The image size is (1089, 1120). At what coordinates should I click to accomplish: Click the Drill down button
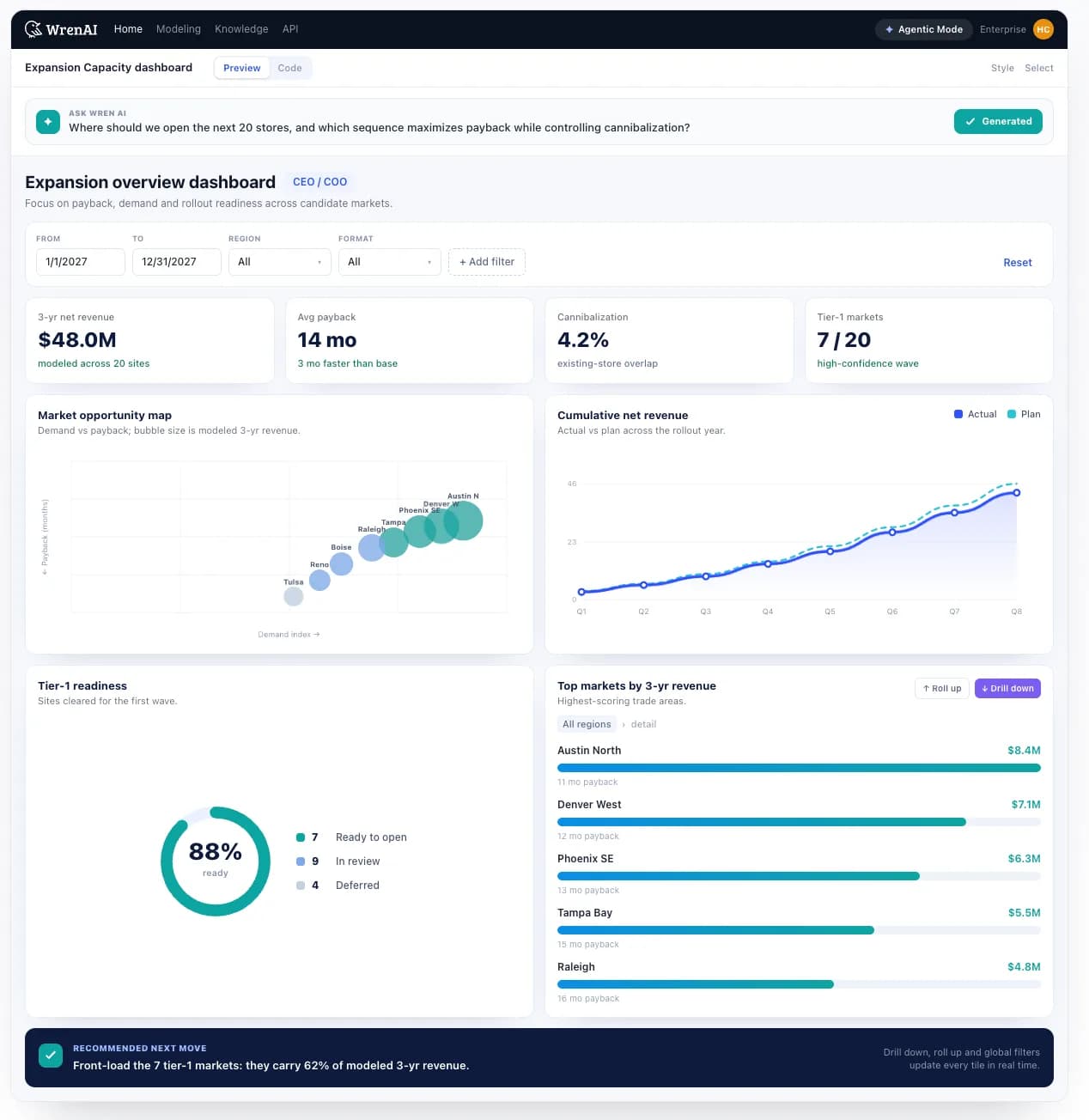click(x=1007, y=688)
